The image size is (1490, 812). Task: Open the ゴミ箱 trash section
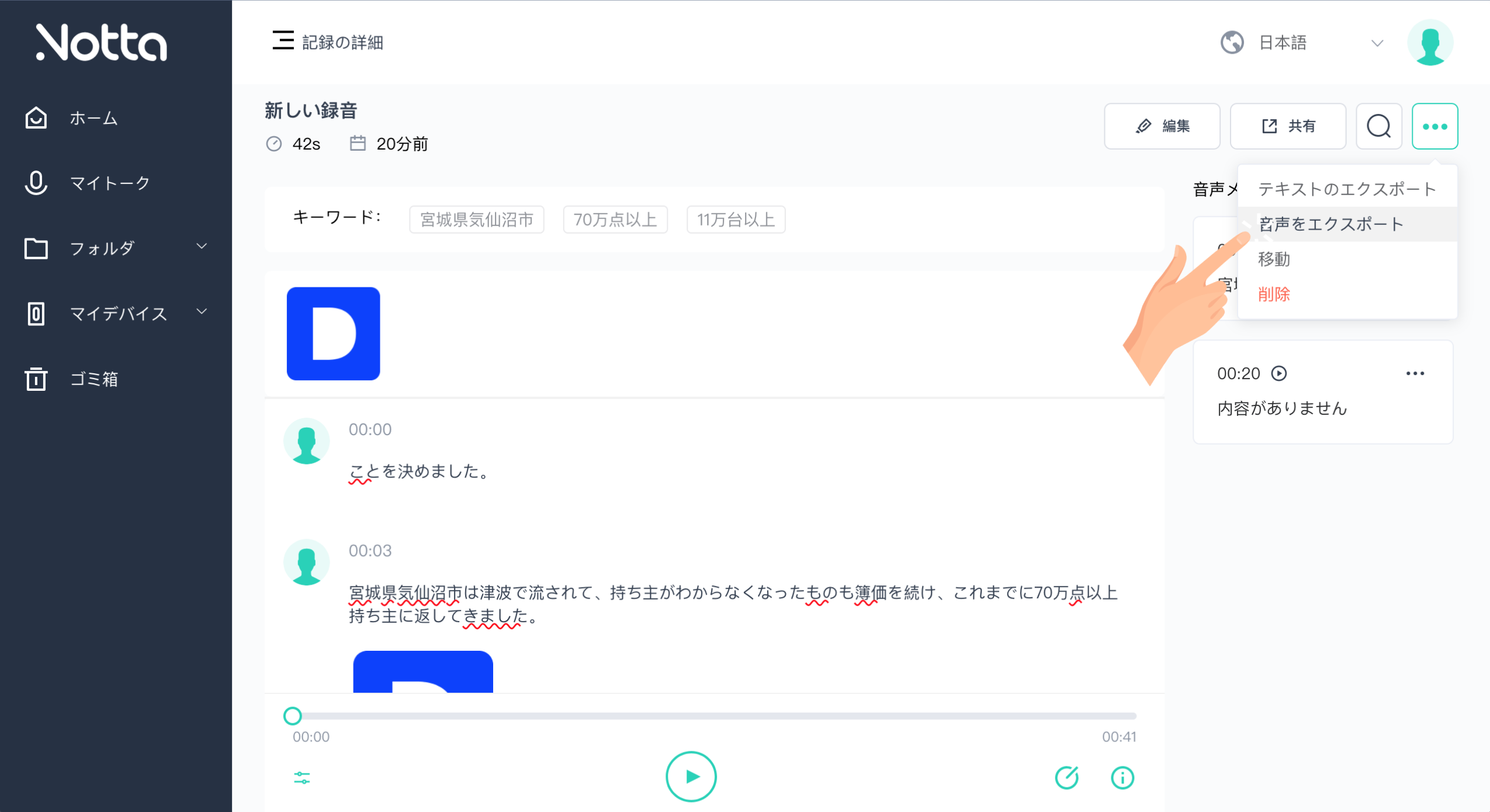click(93, 379)
